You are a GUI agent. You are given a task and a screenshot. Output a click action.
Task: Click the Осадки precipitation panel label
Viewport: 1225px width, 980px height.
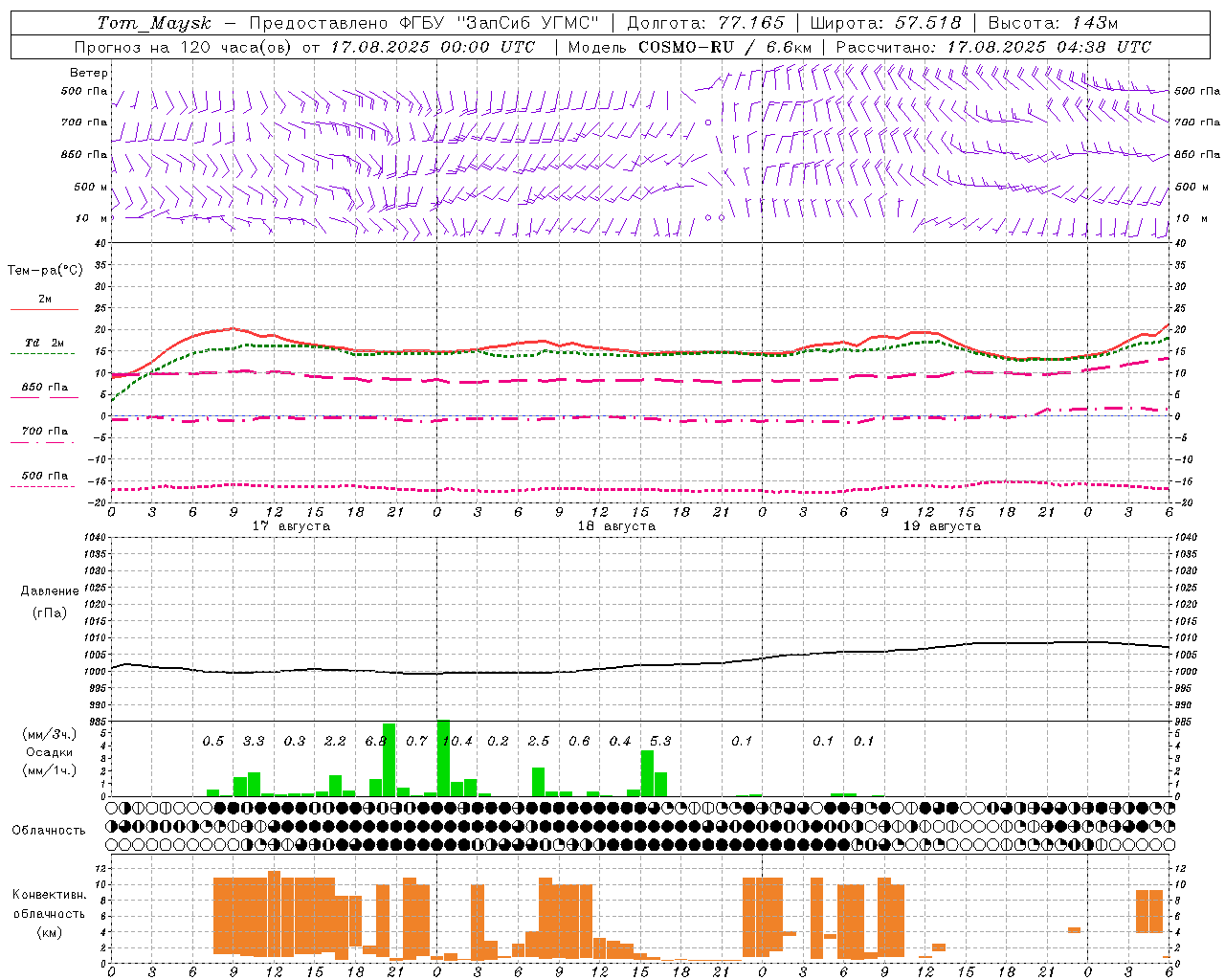[x=48, y=752]
